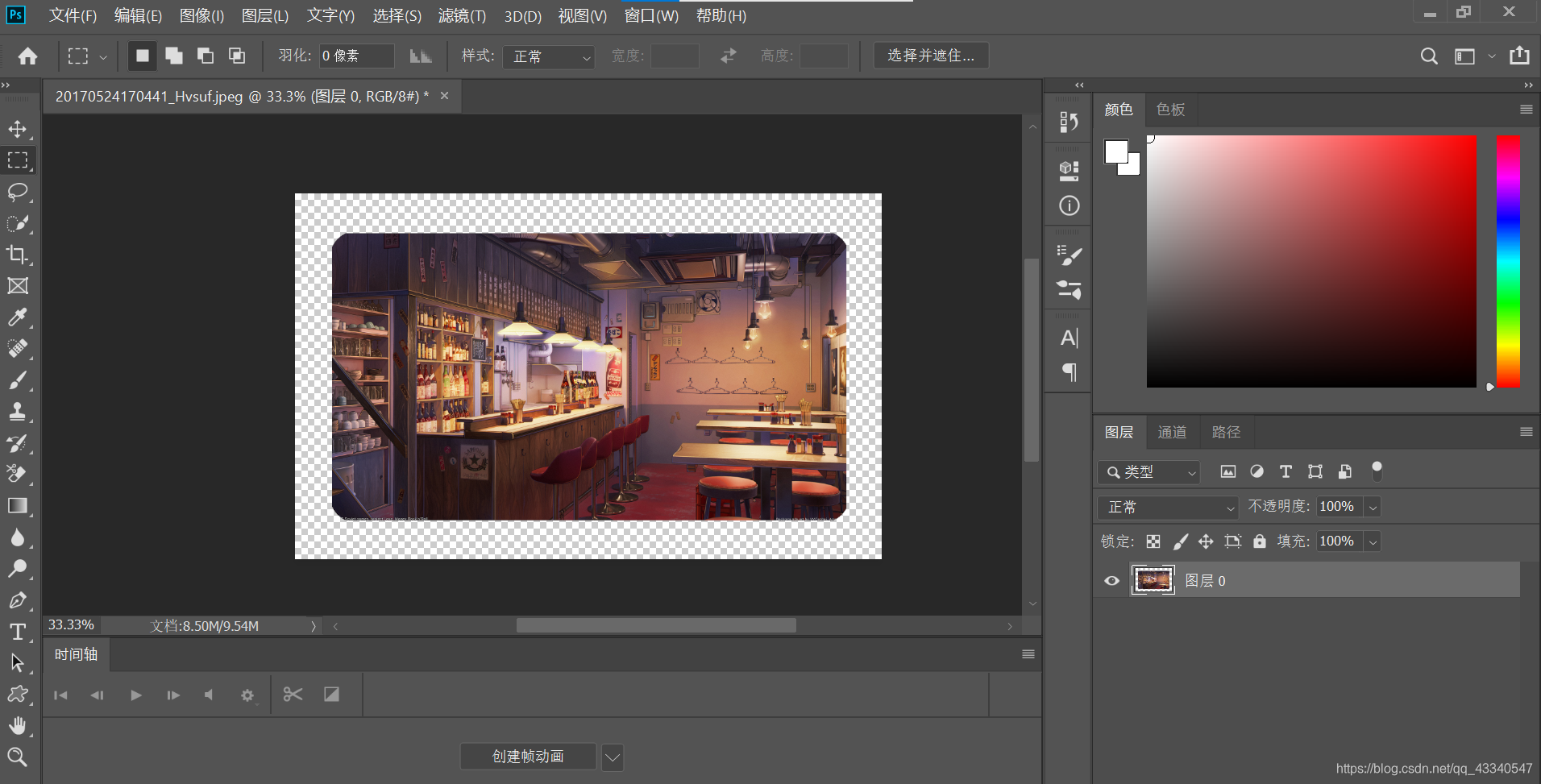This screenshot has width=1541, height=784.
Task: Expand the 不透明度 opacity dropdown arrow
Action: click(1373, 507)
